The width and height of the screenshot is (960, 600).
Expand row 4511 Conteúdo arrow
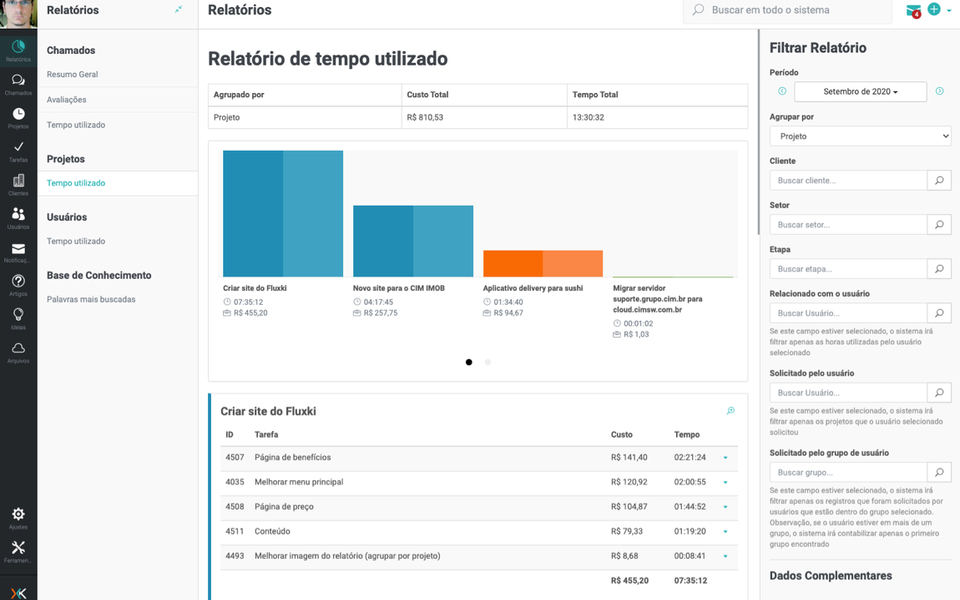click(x=726, y=531)
